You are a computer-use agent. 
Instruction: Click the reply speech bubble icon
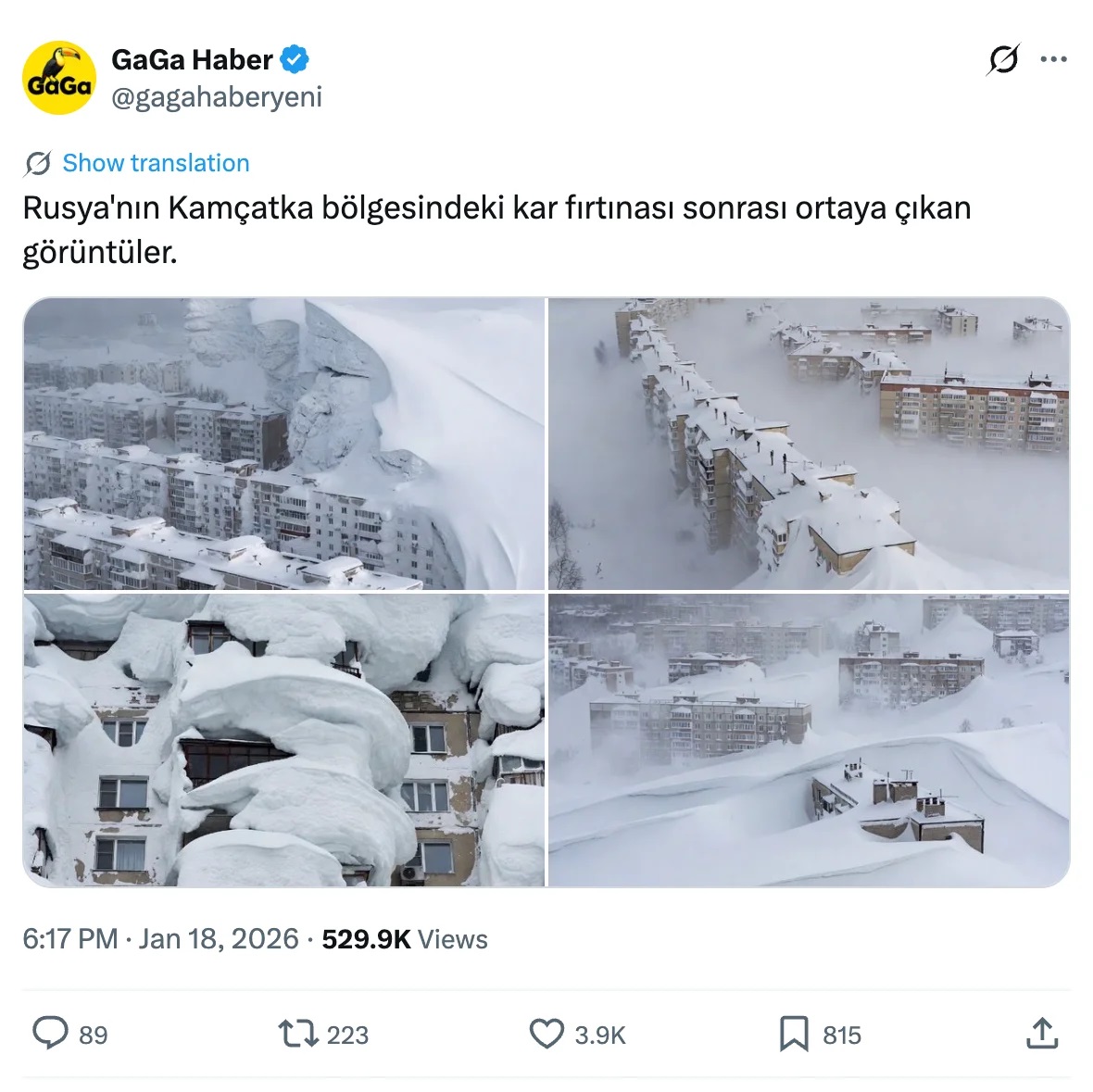pos(50,1034)
